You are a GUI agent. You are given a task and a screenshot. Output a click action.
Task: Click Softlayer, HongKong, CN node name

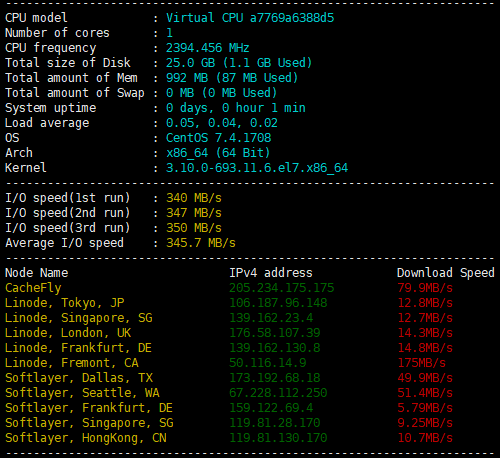pos(86,438)
